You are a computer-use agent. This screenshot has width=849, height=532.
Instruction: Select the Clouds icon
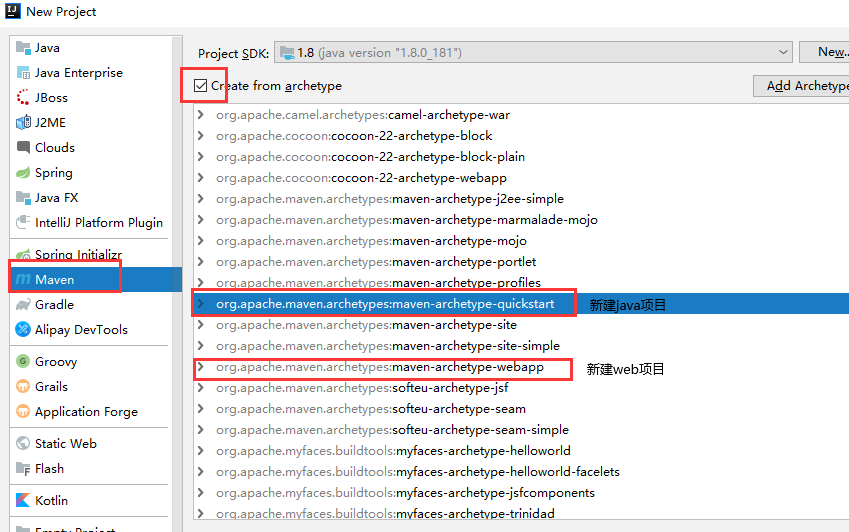(23, 147)
